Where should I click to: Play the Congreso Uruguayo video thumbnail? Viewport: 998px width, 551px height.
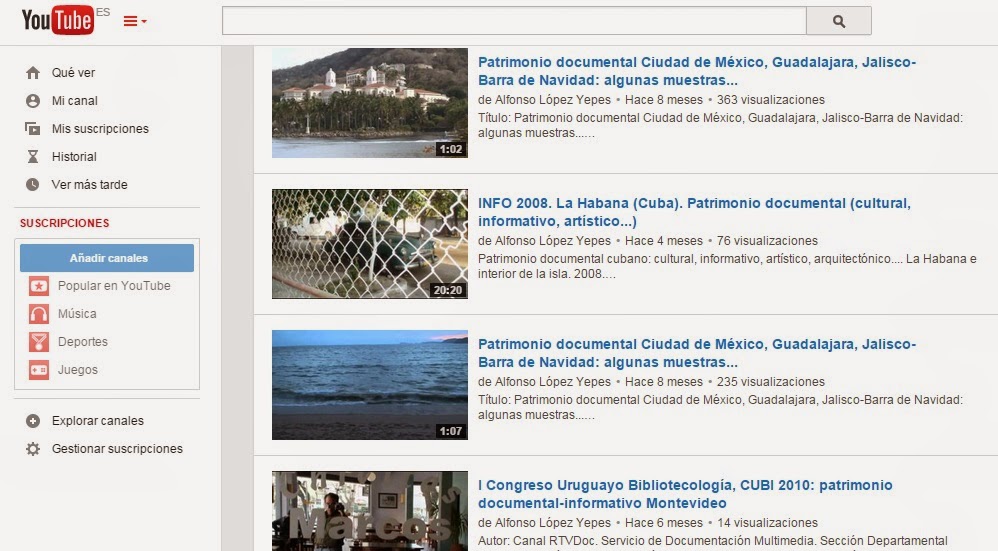click(370, 511)
